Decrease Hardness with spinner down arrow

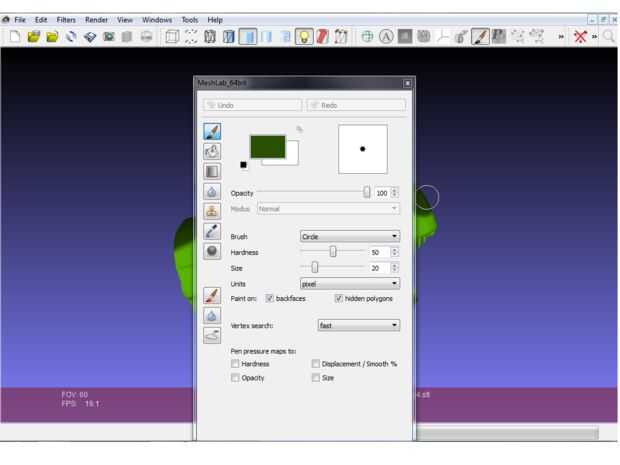pyautogui.click(x=394, y=255)
